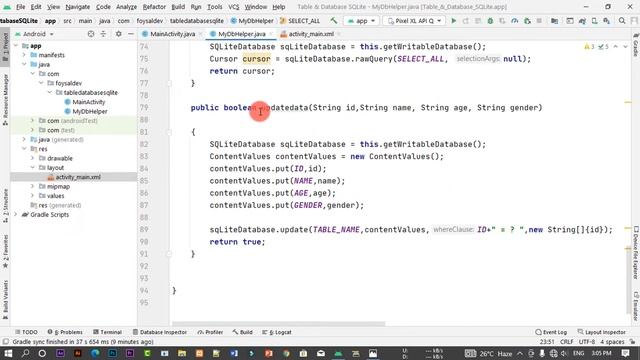Open Windows taskbar search
This screenshot has width=640, height=360.
[25, 353]
